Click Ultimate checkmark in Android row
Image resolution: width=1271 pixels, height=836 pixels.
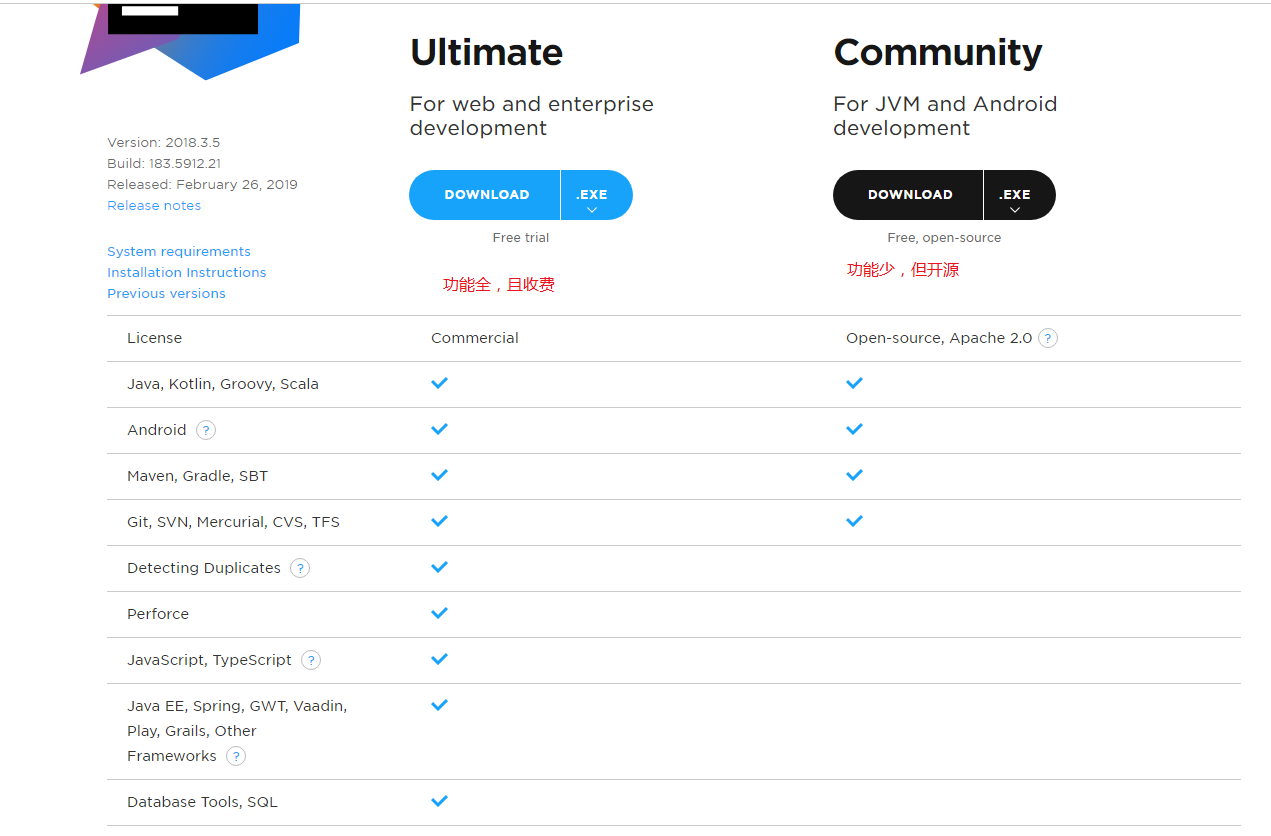coord(439,429)
